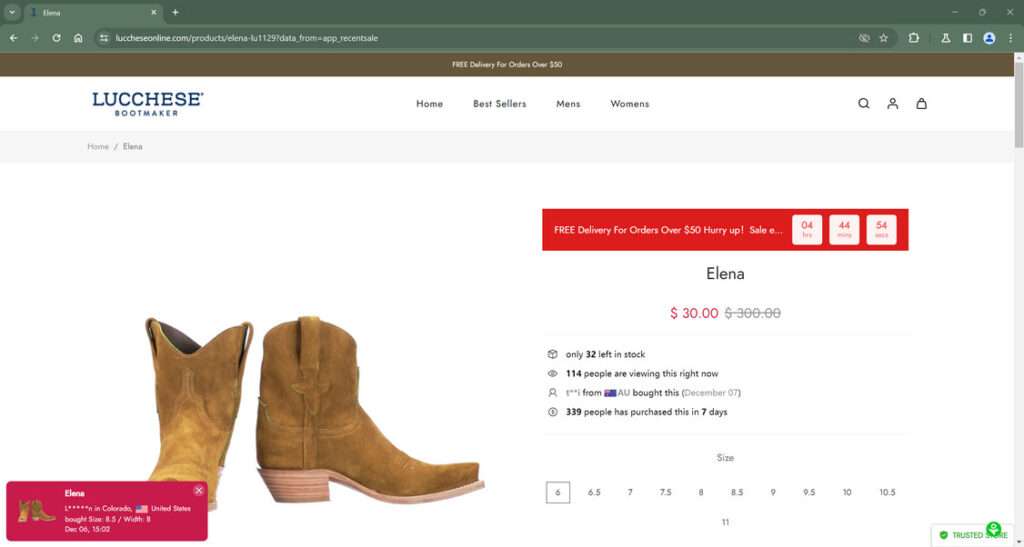This screenshot has height=547, width=1024.
Task: Select size 8.5
Action: [737, 492]
